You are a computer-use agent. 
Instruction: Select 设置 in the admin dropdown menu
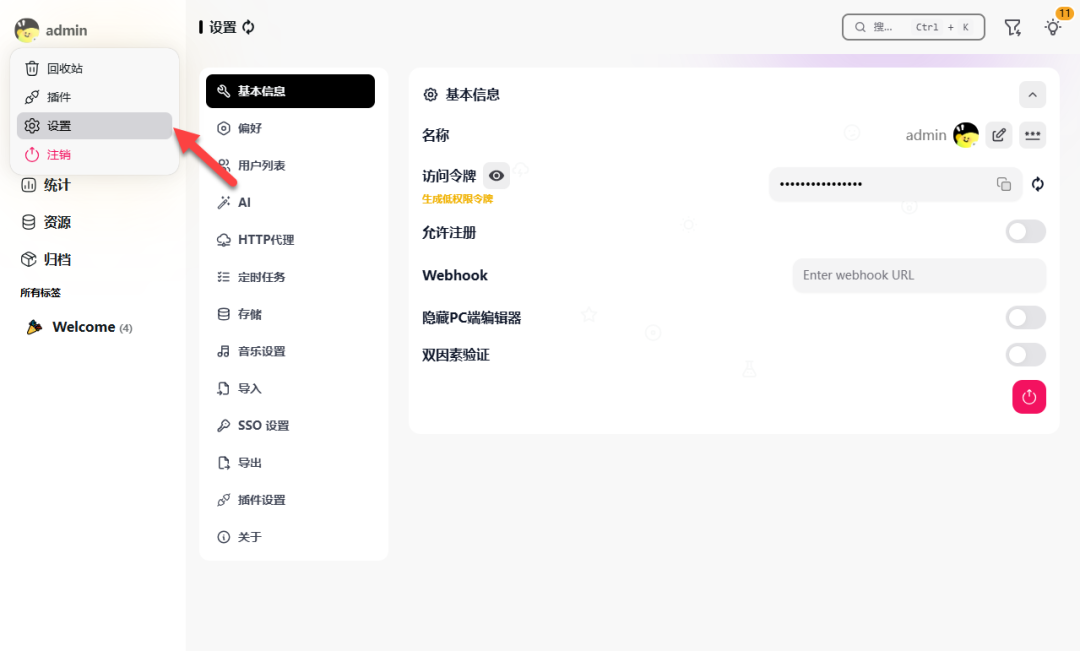pos(94,126)
